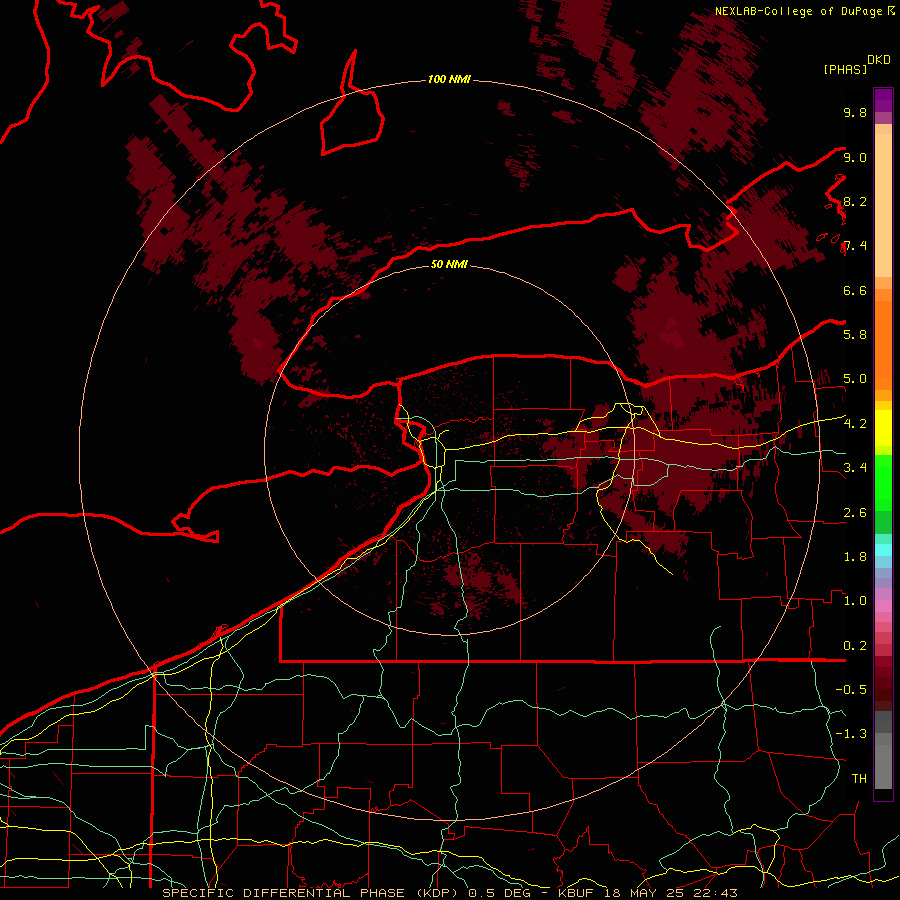Click the 9.8 value on color scale
The height and width of the screenshot is (900, 900).
point(855,112)
